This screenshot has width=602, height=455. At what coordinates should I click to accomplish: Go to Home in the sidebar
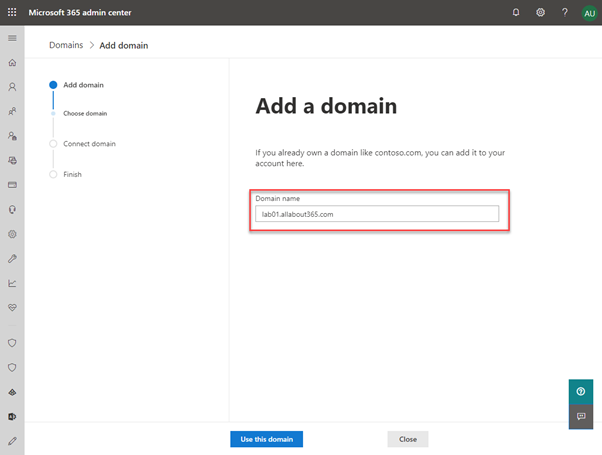[12, 63]
